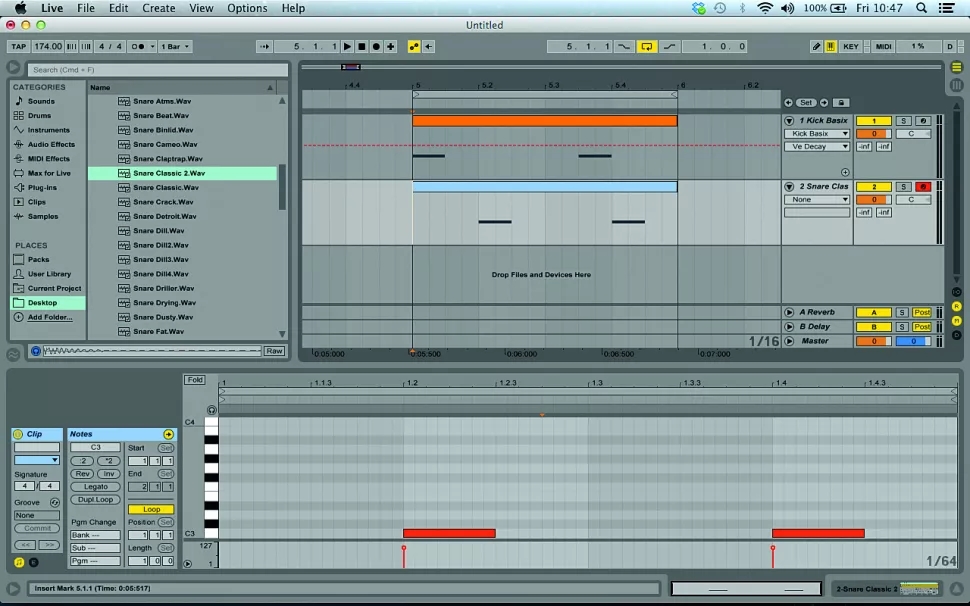Open Max for Live category
Screen dimensions: 970x606
pyautogui.click(x=48, y=173)
